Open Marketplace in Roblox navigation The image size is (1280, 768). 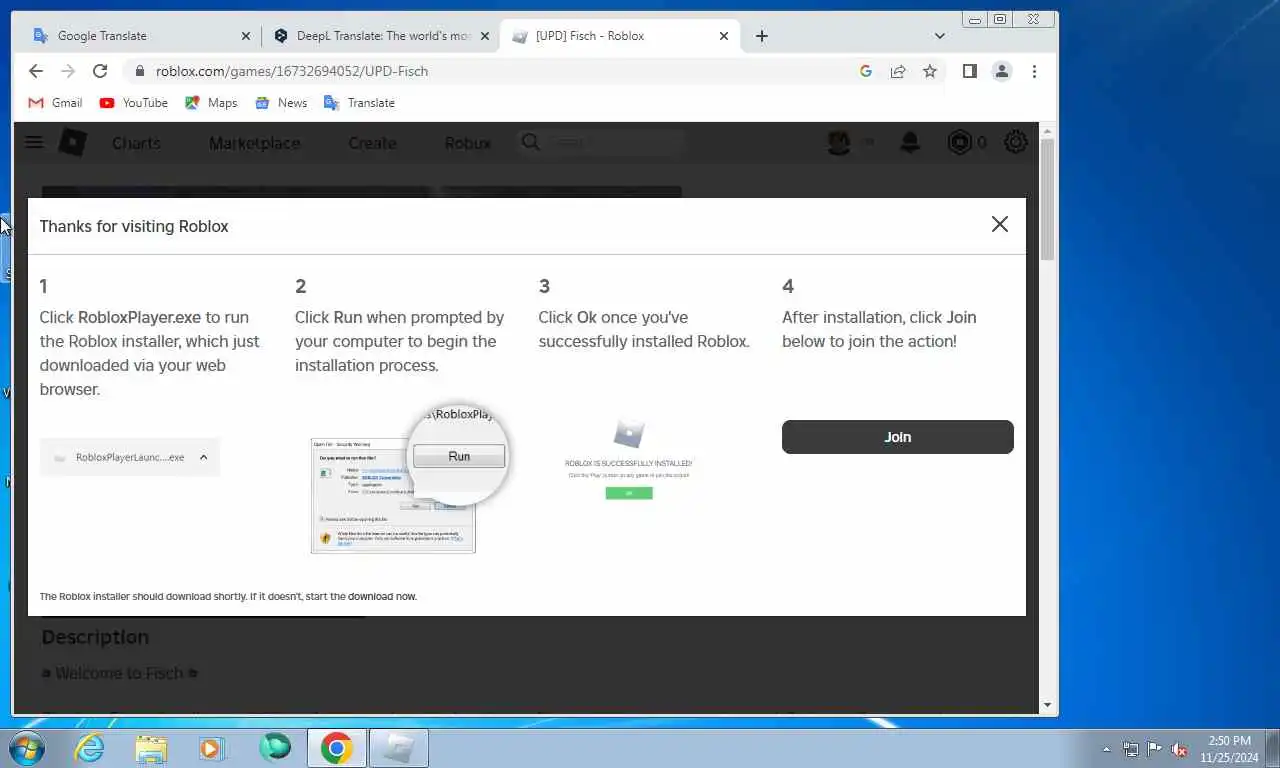click(254, 143)
